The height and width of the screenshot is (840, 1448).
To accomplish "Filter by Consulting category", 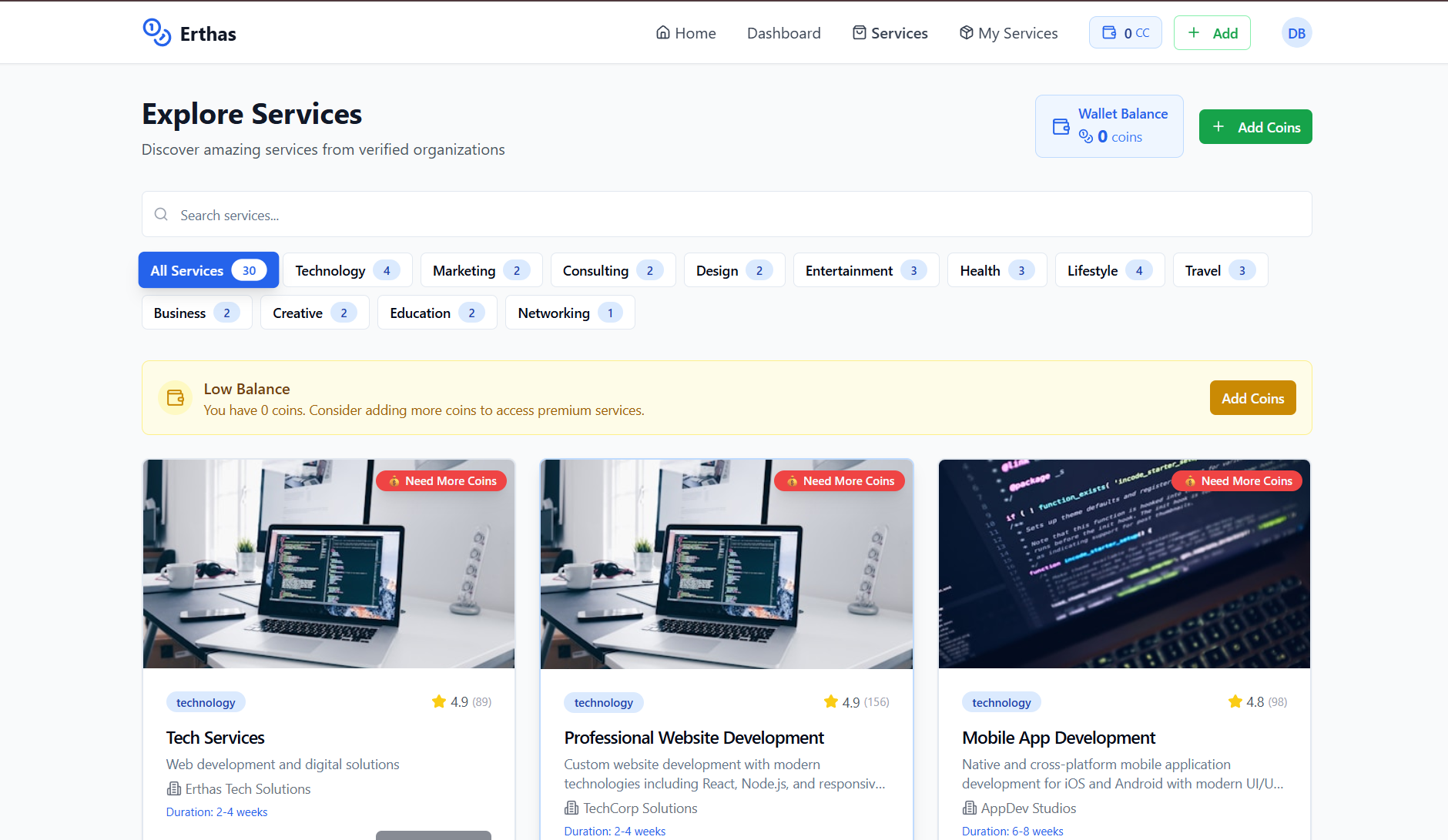I will 613,270.
